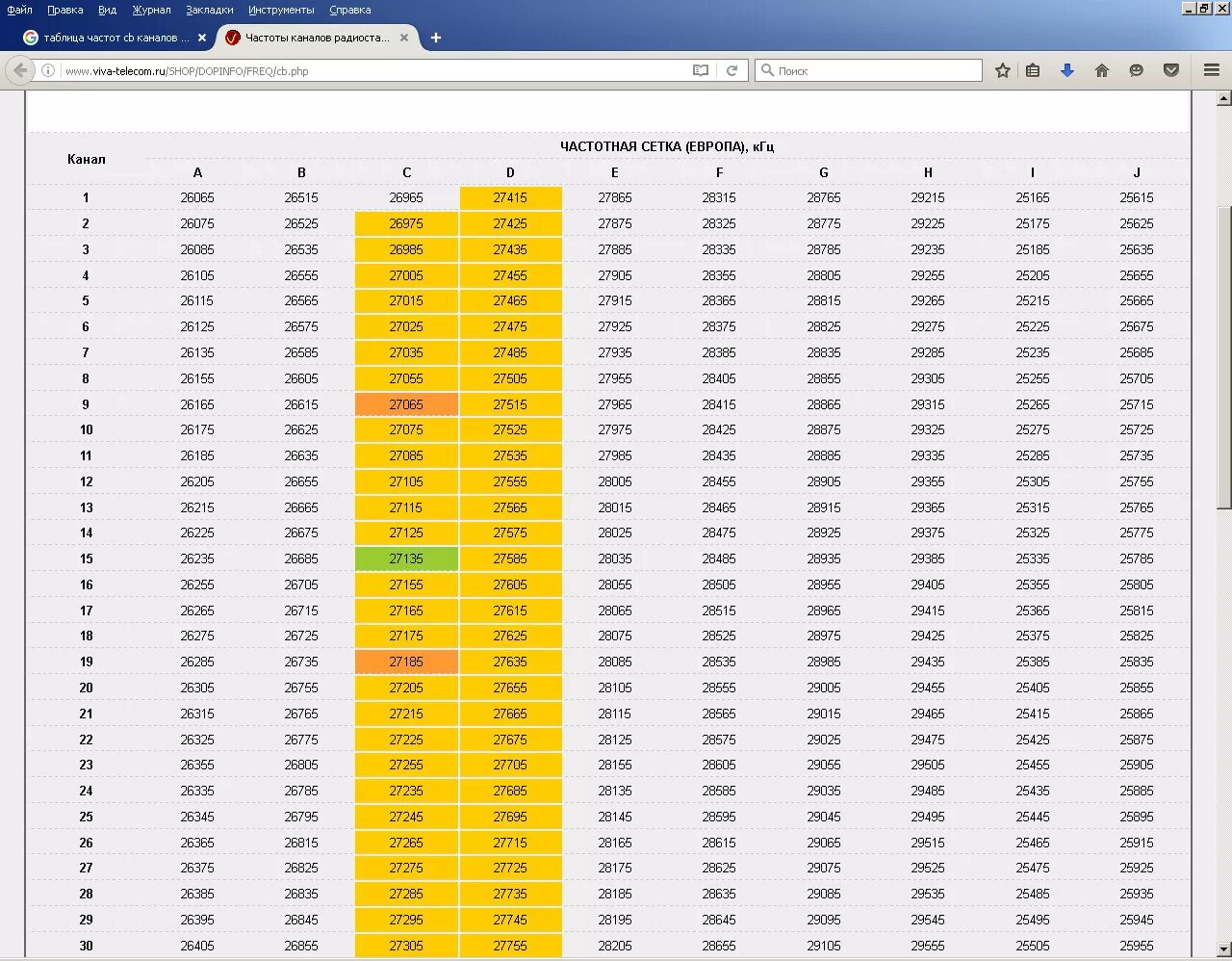
Task: Click cell 28005 in row 12
Action: click(615, 481)
